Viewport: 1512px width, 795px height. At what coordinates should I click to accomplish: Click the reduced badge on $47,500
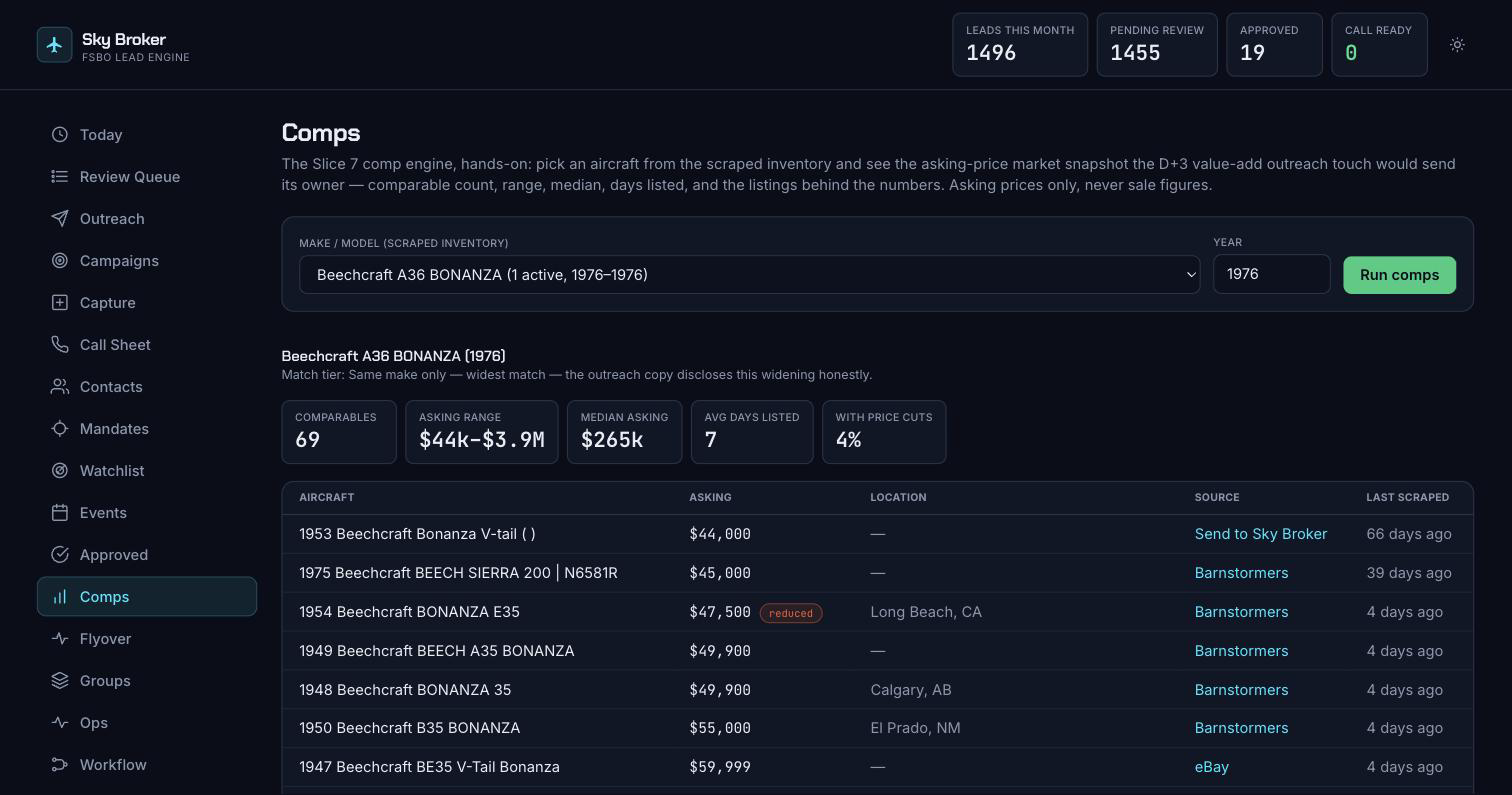coord(791,613)
